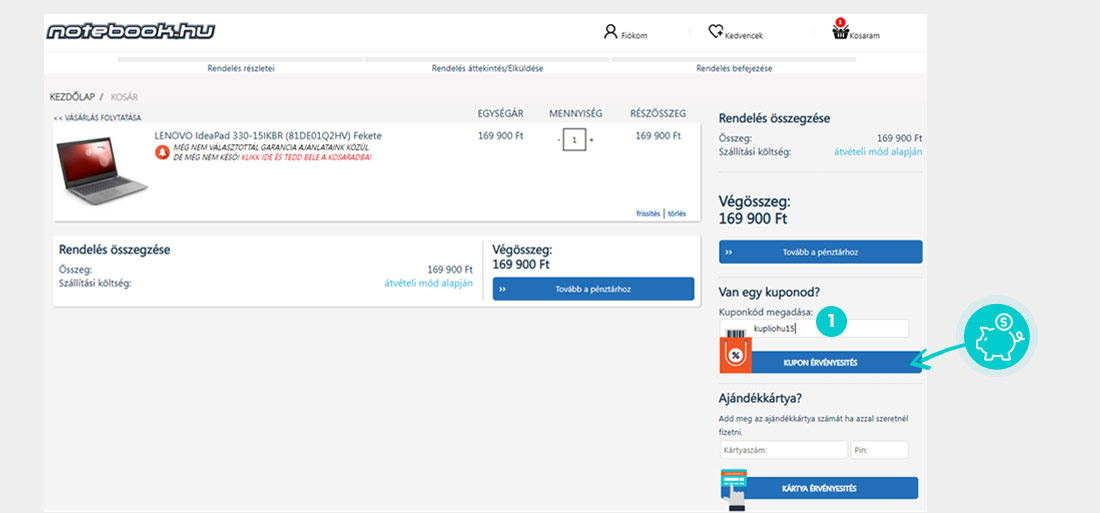Click the gift card hand icon

tap(734, 490)
